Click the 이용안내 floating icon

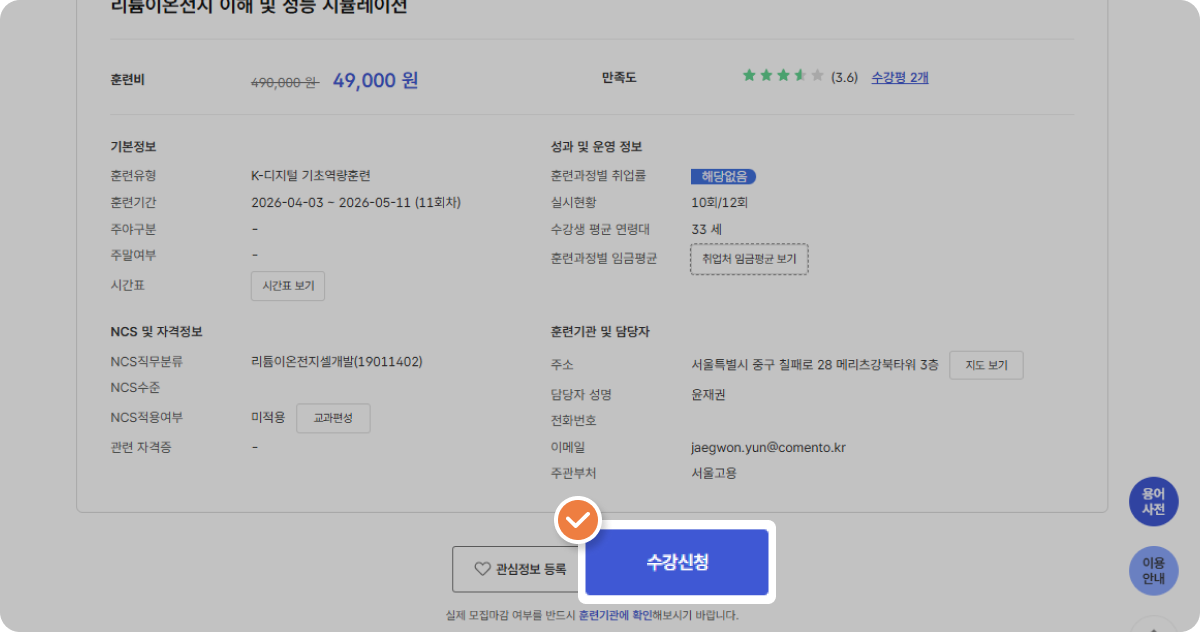tap(1153, 570)
